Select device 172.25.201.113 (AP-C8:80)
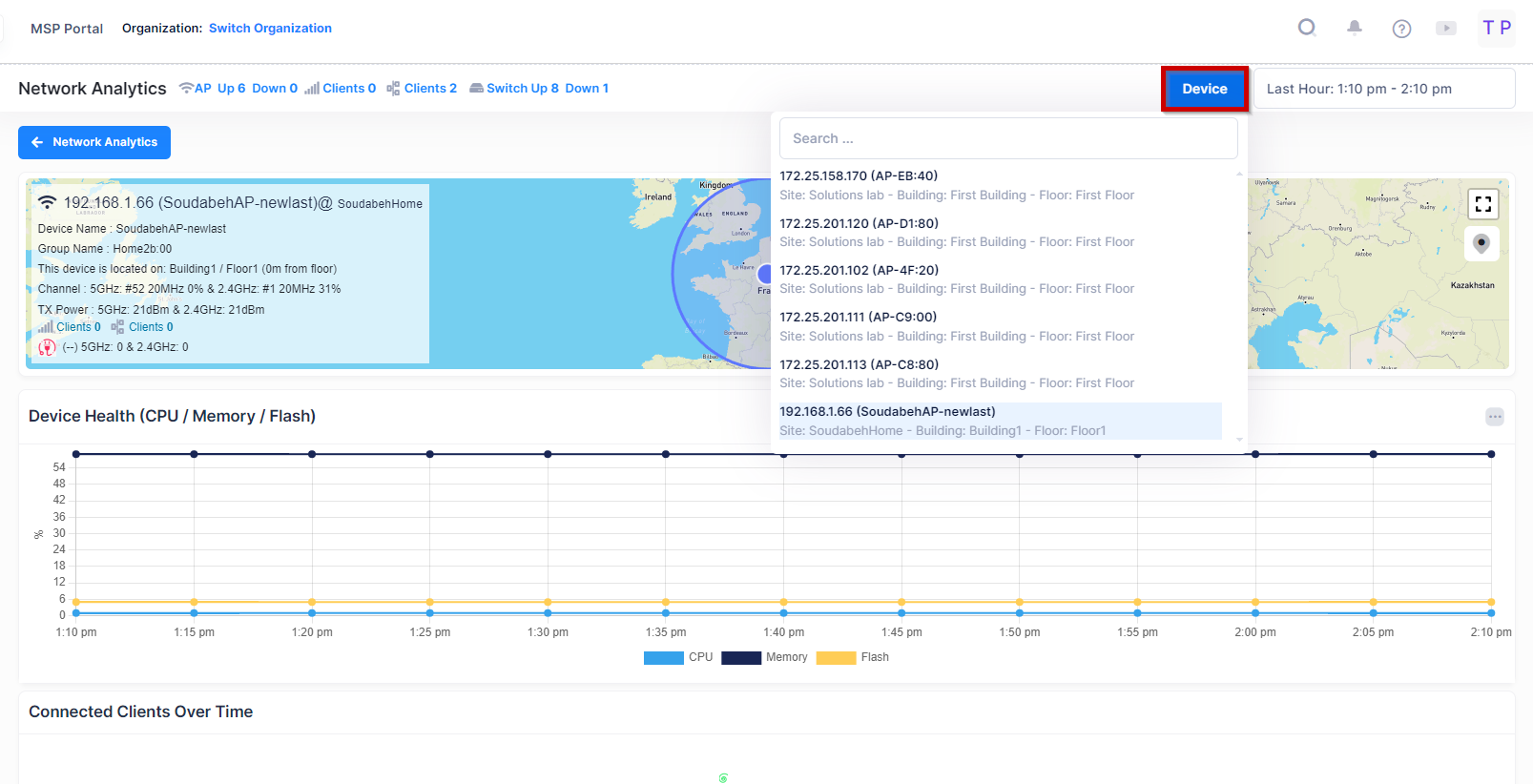 click(x=1001, y=374)
